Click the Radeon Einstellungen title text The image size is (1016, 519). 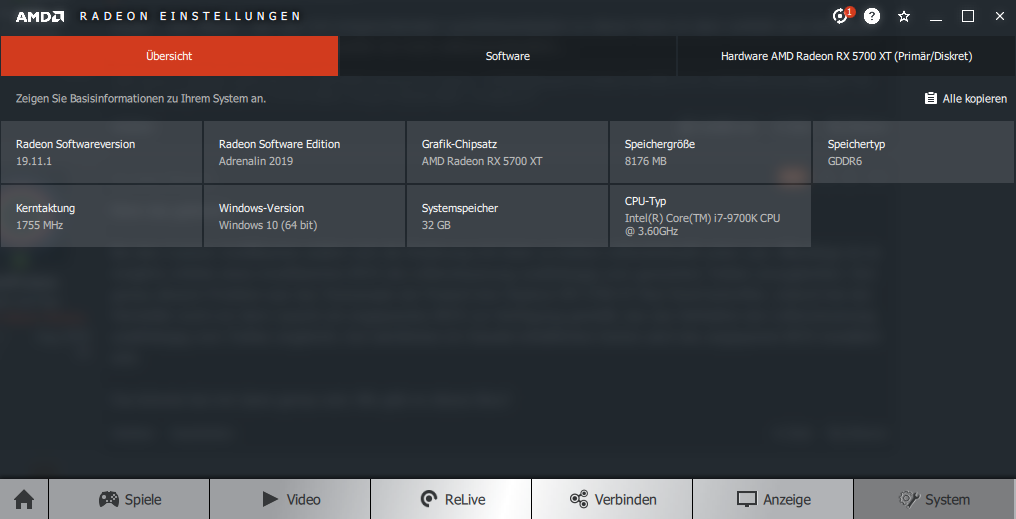[190, 16]
